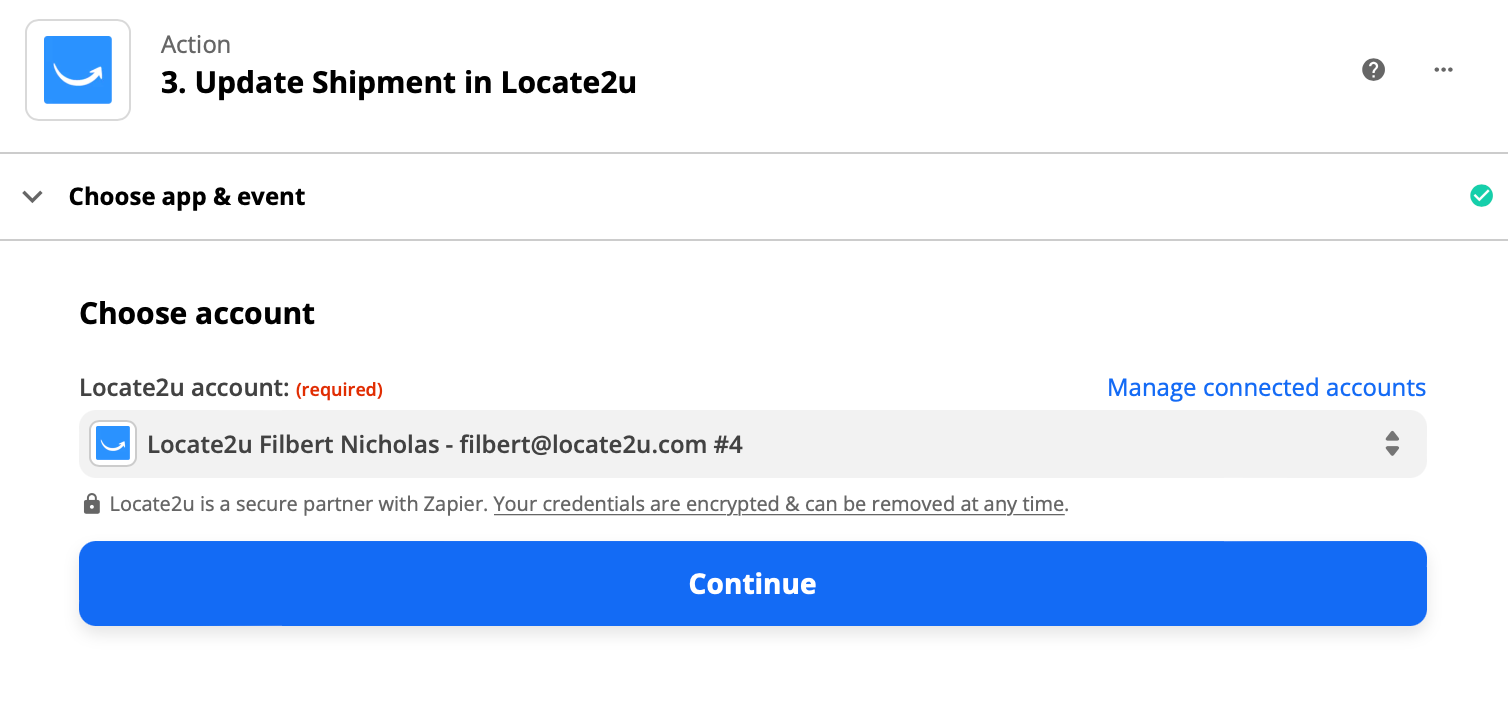Open the Locate2u account dropdown
The width and height of the screenshot is (1508, 702).
753,444
